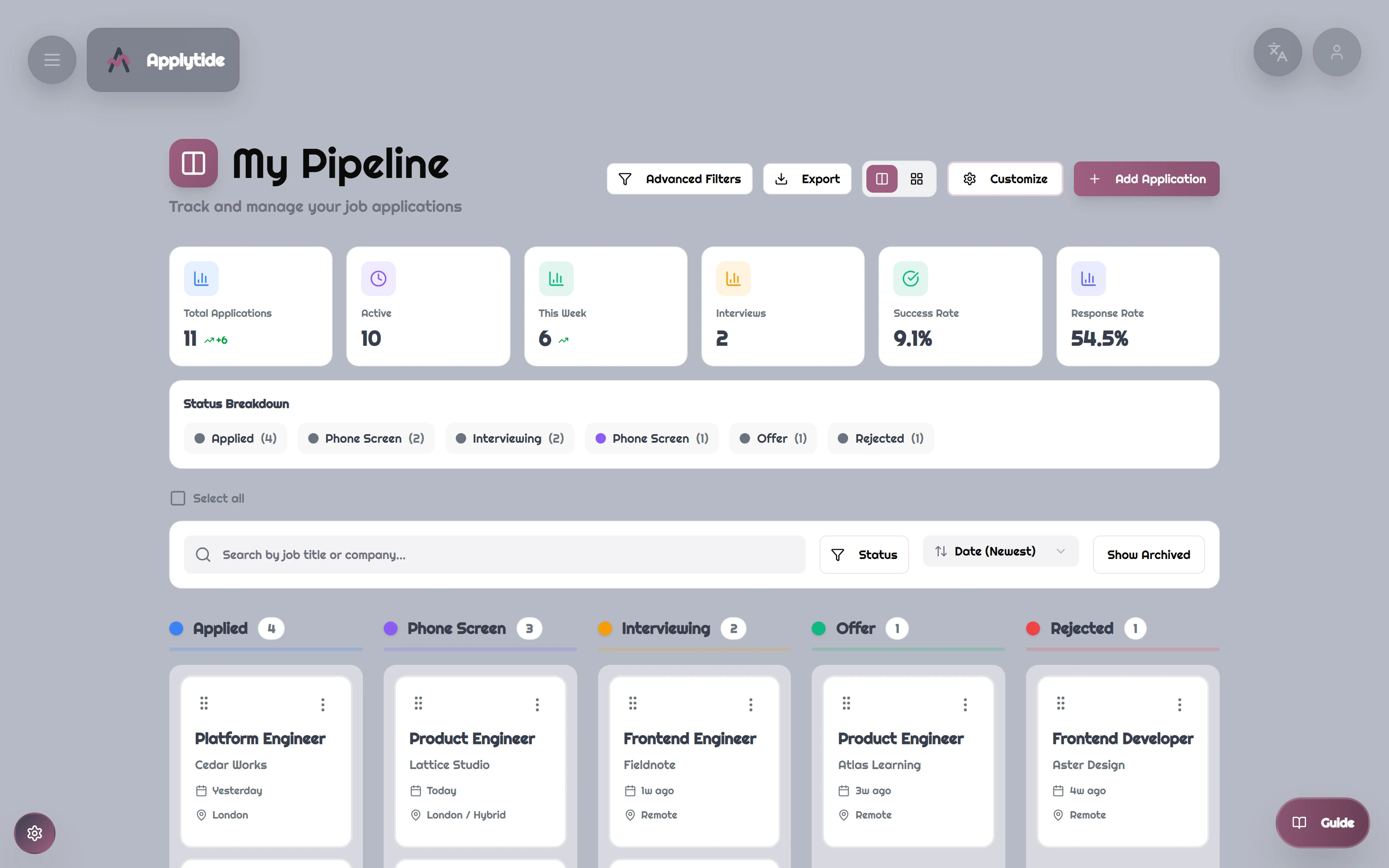Click the Success Rate checkmark icon
This screenshot has width=1389, height=868.
tap(911, 279)
